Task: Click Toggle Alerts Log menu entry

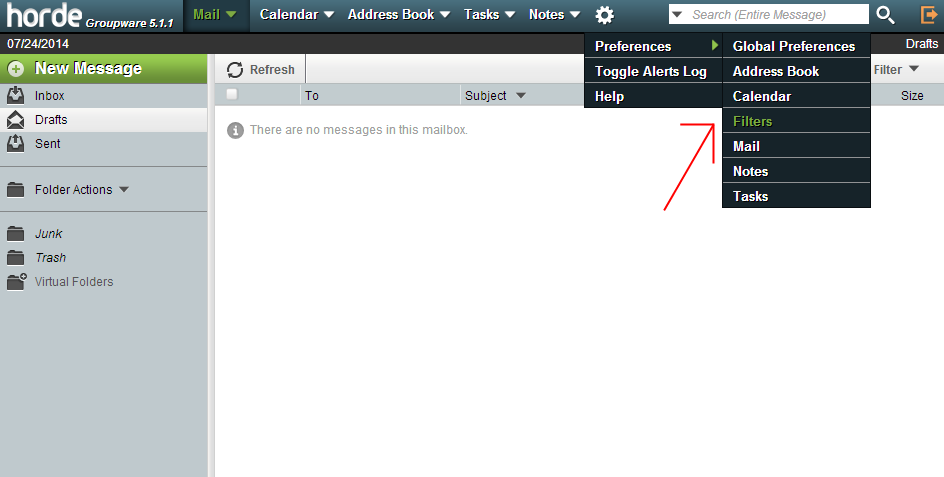Action: [x=650, y=71]
